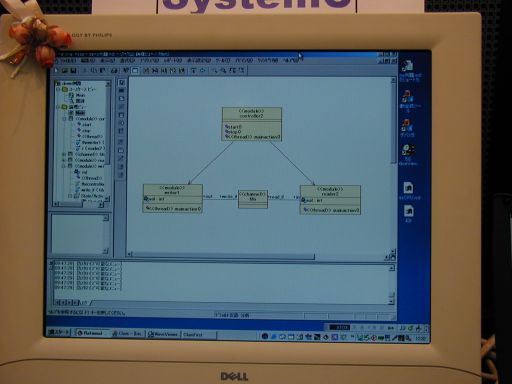Select the controller2 module class box
Viewport: 512px width, 384px height.
[x=252, y=124]
